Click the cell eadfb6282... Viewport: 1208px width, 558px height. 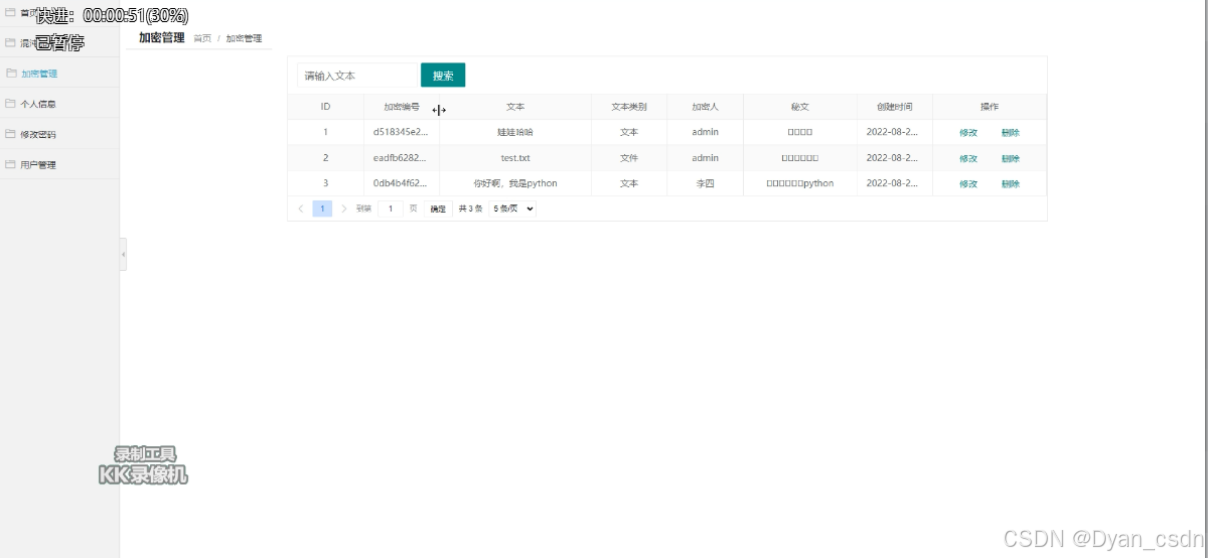pyautogui.click(x=400, y=158)
